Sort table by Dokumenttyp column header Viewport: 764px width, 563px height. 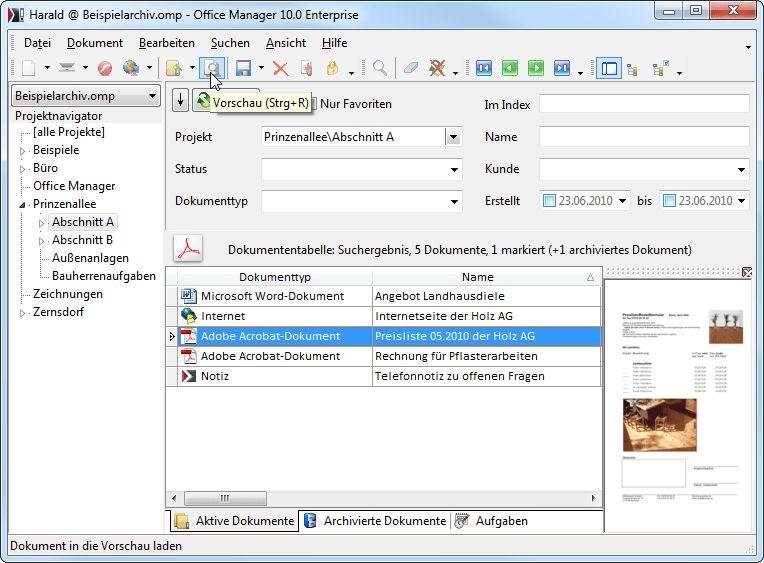pyautogui.click(x=270, y=277)
